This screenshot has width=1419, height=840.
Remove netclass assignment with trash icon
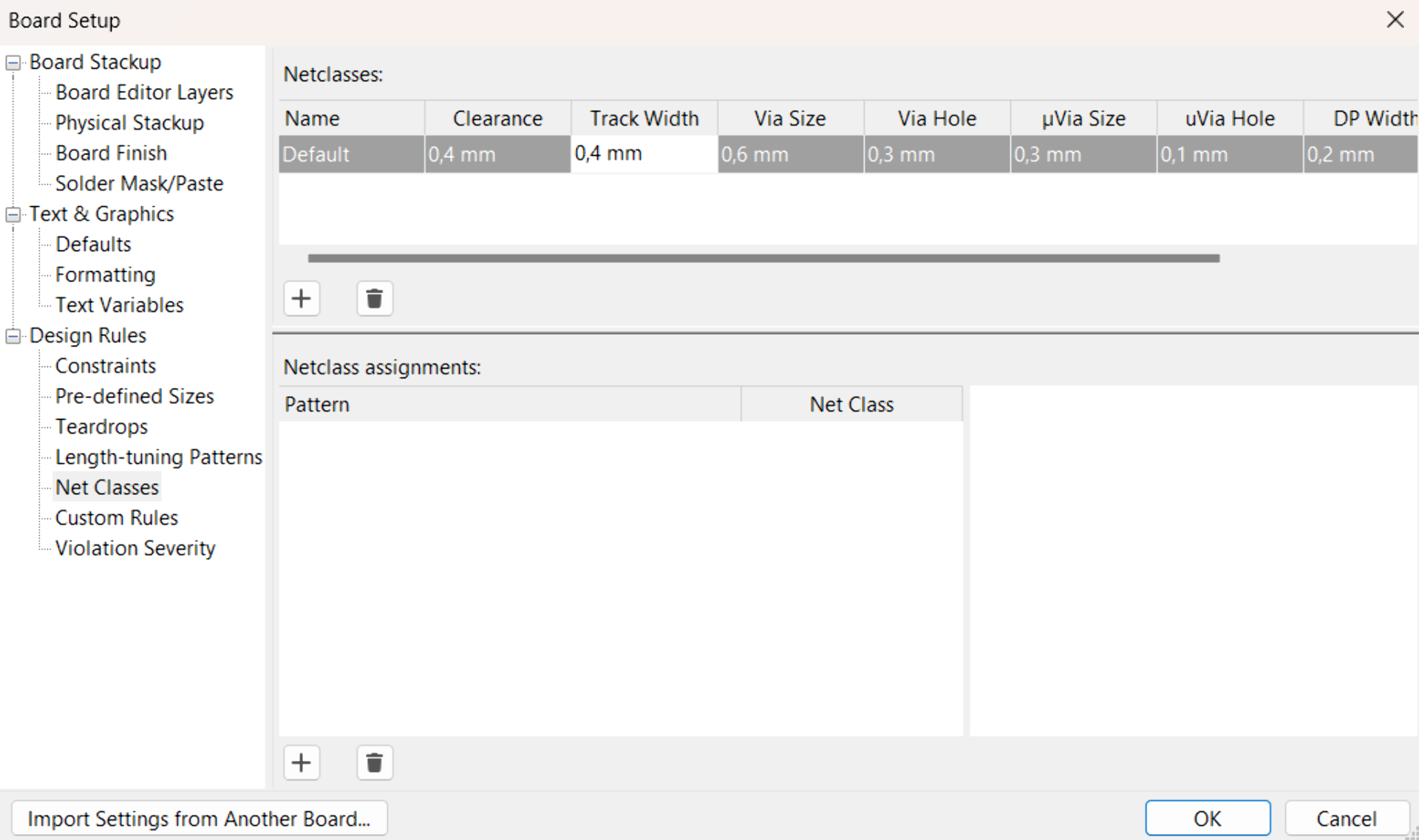(x=375, y=762)
